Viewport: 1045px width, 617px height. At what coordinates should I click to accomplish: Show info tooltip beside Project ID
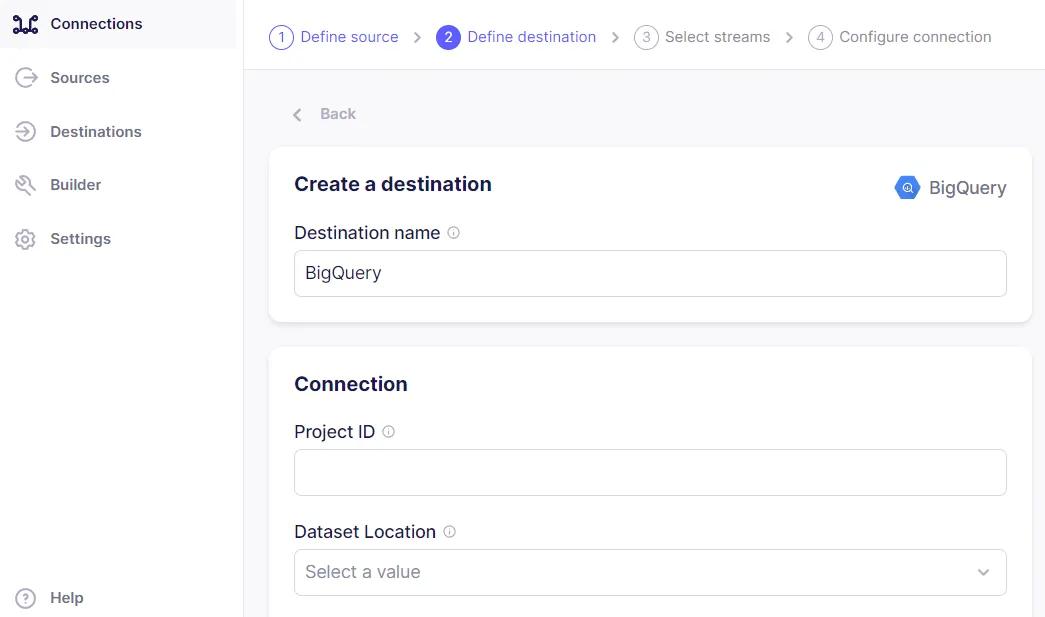tap(389, 432)
